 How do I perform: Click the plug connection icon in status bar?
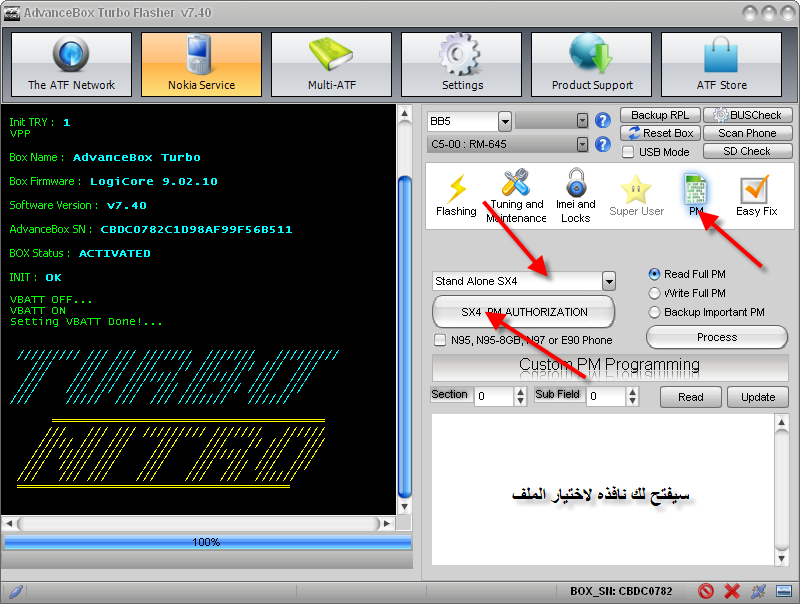pos(758,591)
